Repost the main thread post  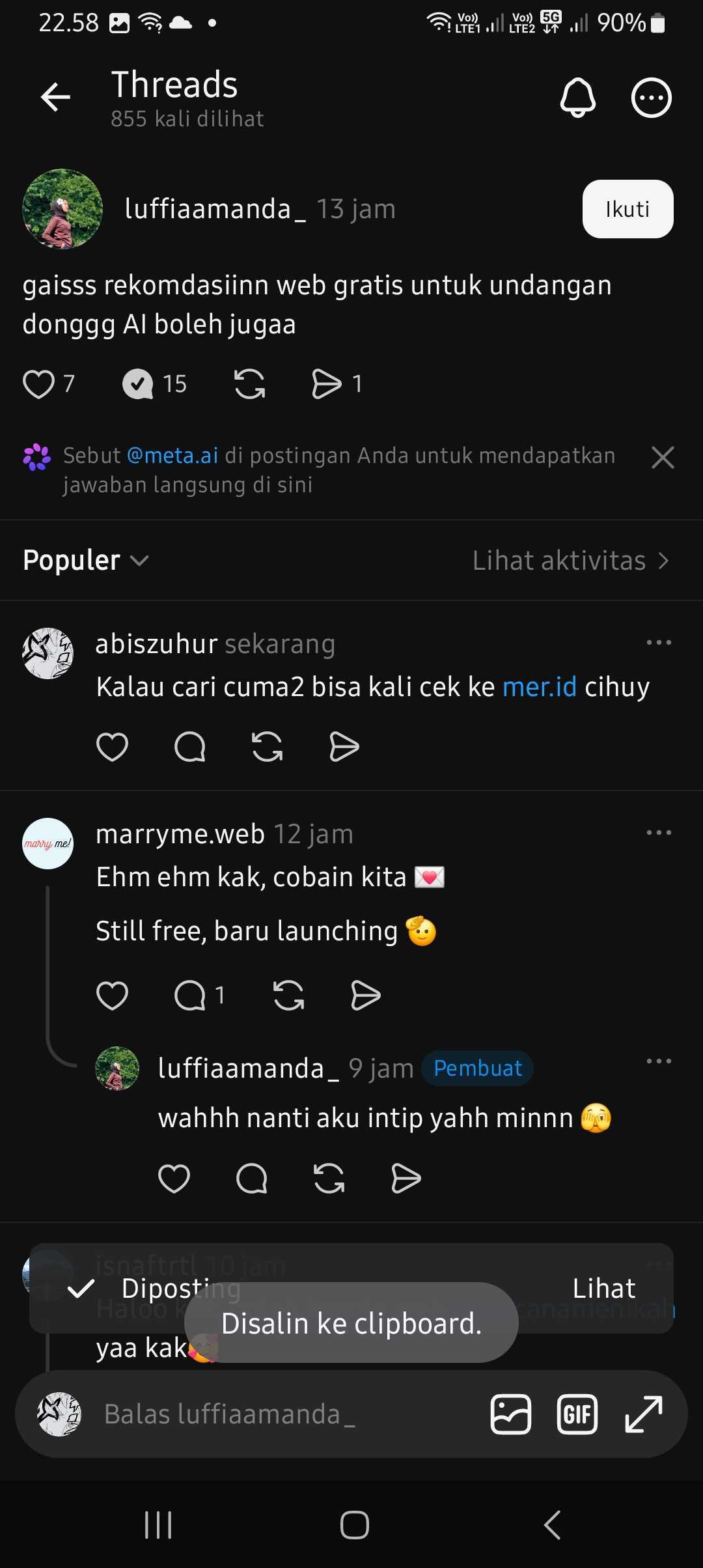click(250, 384)
